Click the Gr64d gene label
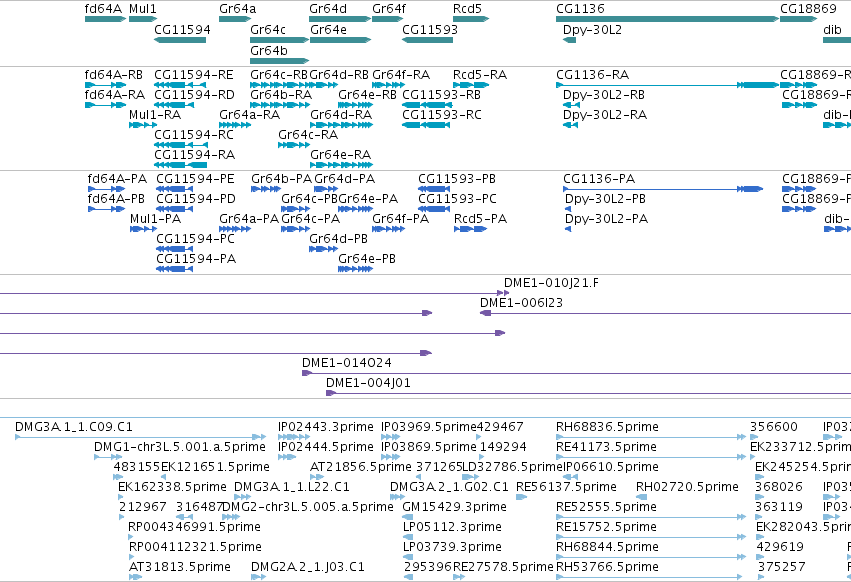The height and width of the screenshot is (582, 851). pos(328,9)
